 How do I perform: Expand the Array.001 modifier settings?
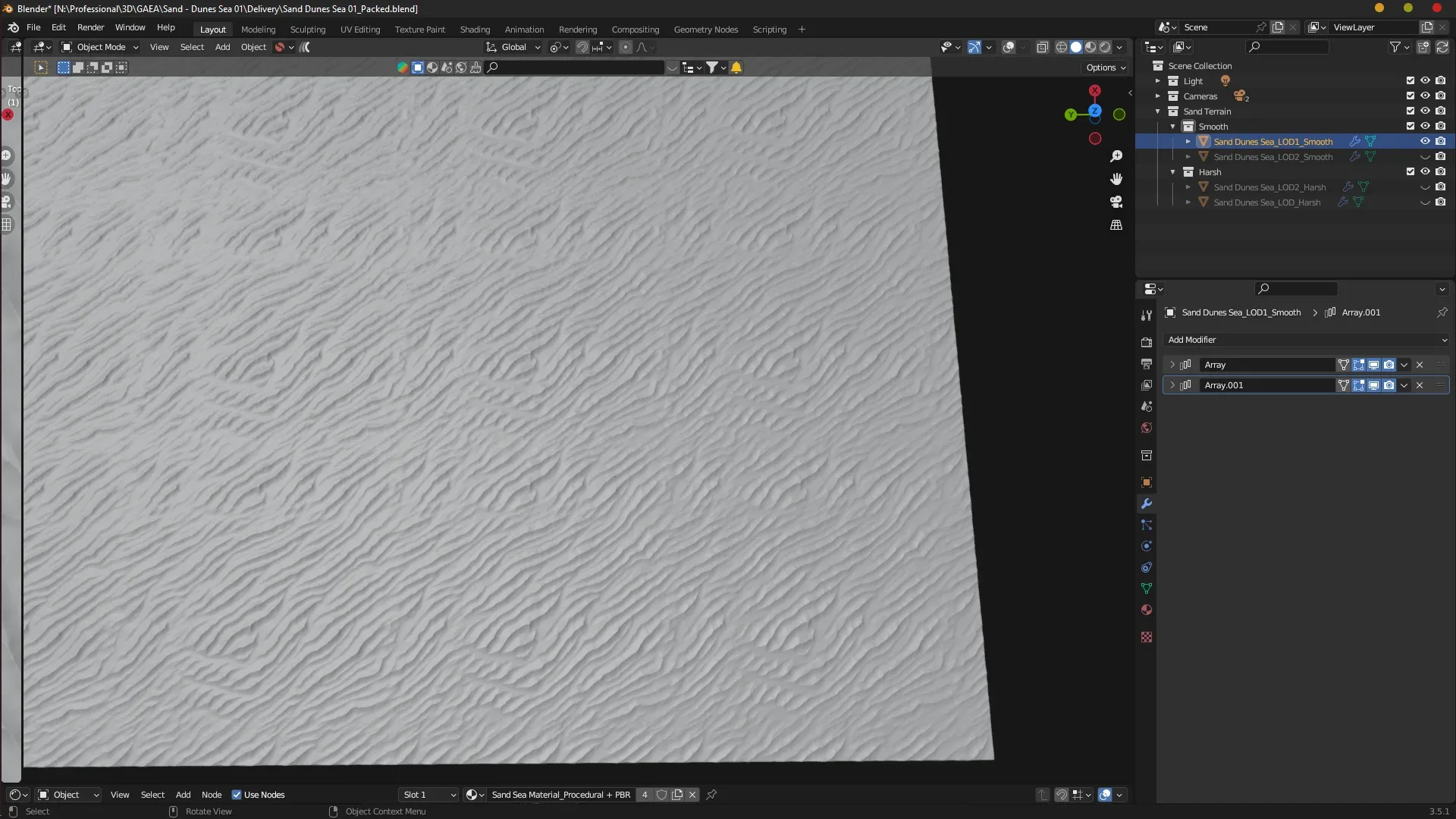click(x=1171, y=385)
